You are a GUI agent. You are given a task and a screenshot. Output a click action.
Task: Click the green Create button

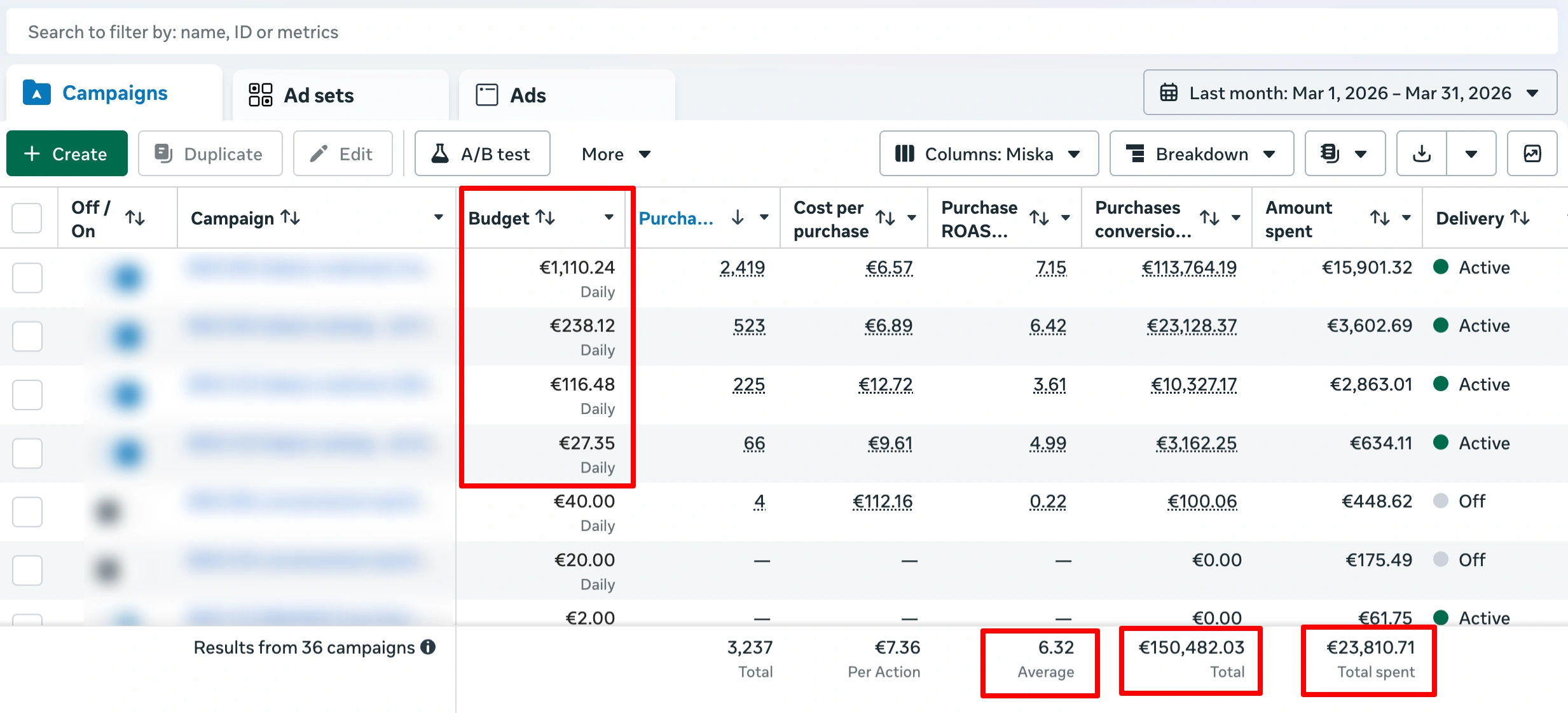tap(67, 154)
